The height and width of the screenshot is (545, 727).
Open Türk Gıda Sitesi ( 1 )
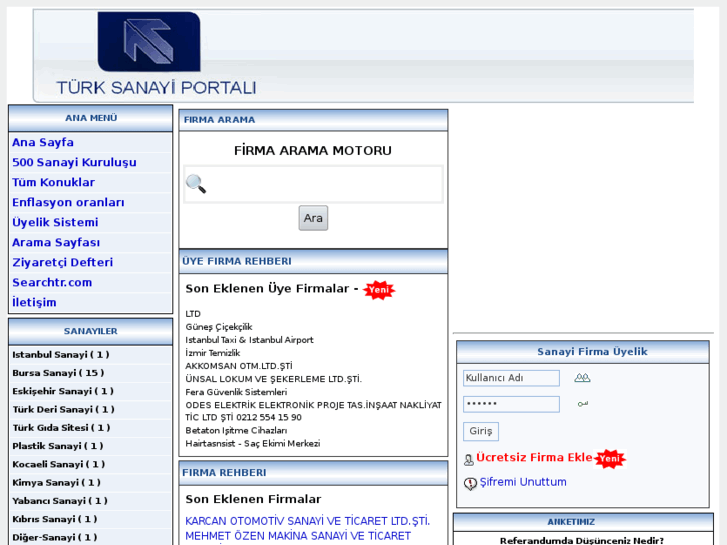pos(61,427)
